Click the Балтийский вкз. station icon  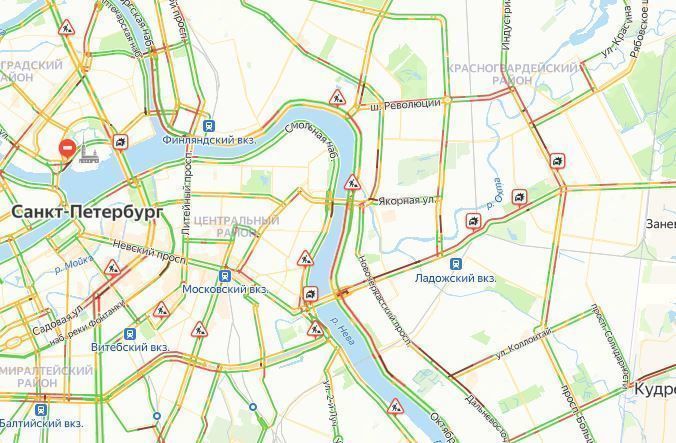click(x=41, y=409)
